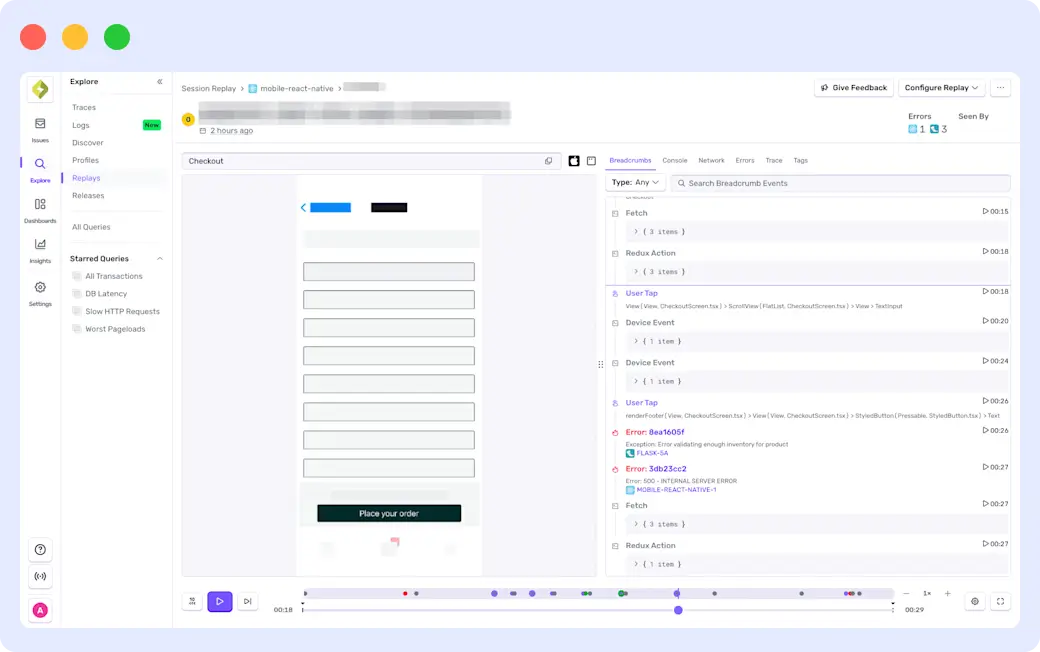Open the Issues section in the sidebar

click(40, 127)
